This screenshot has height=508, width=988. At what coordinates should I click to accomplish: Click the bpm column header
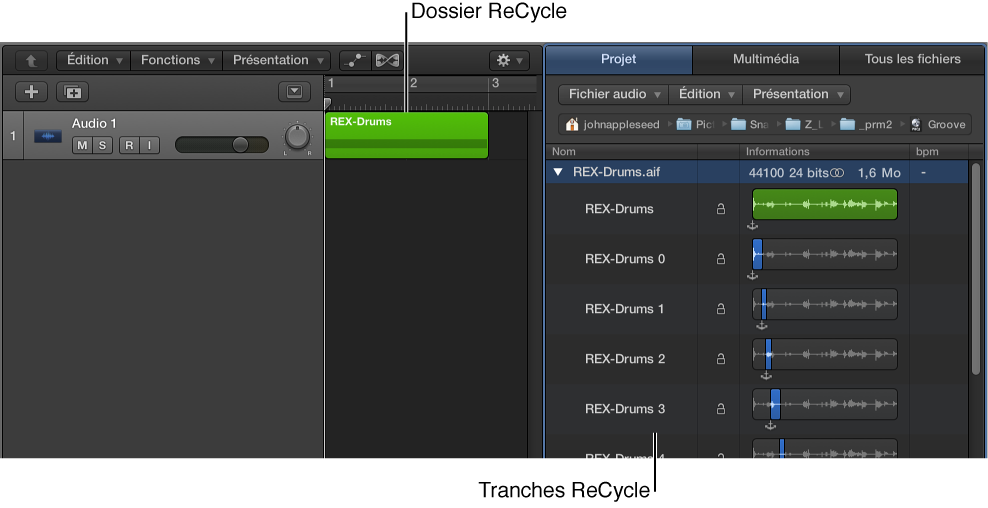(x=928, y=152)
